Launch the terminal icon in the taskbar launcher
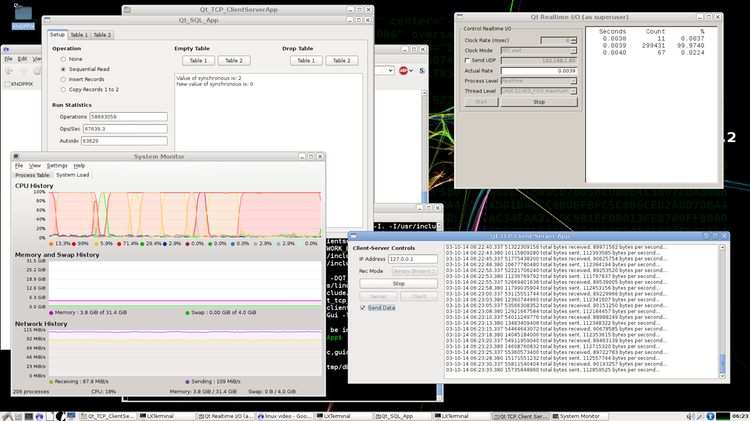The image size is (750, 421). 29,416
